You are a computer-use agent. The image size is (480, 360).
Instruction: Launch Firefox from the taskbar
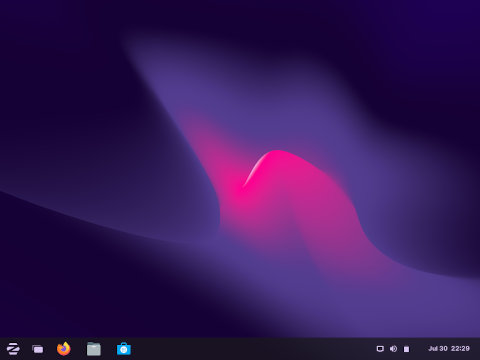[x=64, y=349]
